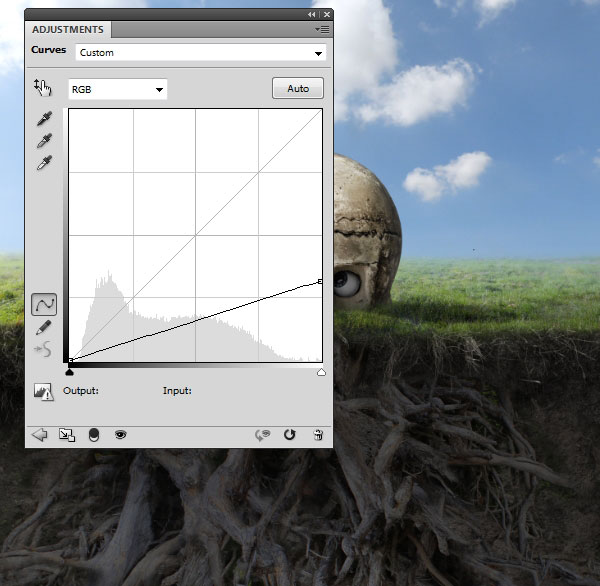600x586 pixels.
Task: Open the Curves preset dropdown
Action: [x=201, y=53]
